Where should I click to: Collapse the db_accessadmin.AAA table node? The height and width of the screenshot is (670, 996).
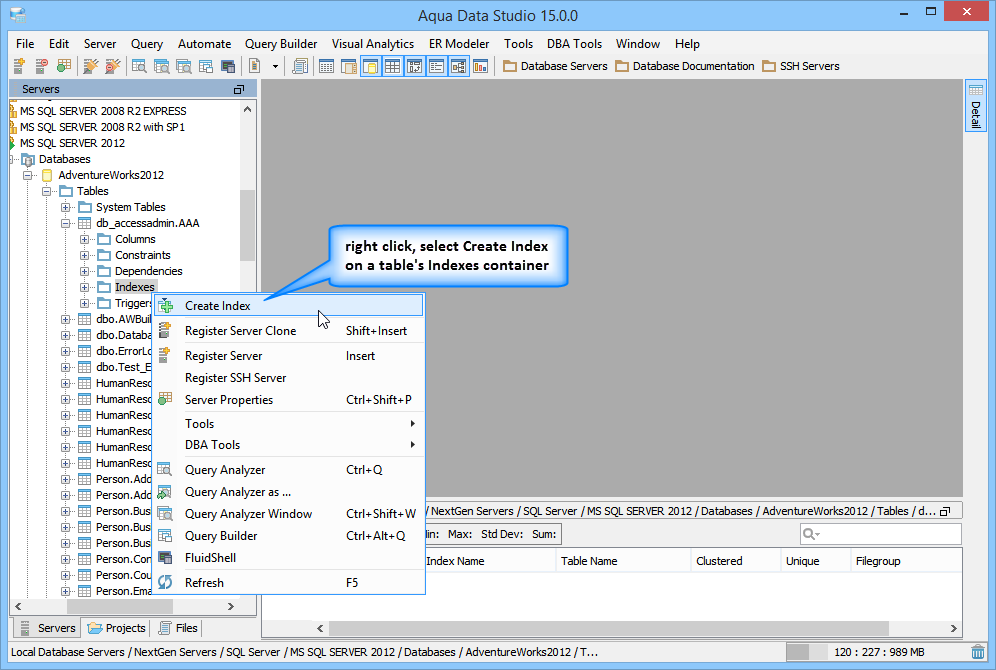click(65, 223)
